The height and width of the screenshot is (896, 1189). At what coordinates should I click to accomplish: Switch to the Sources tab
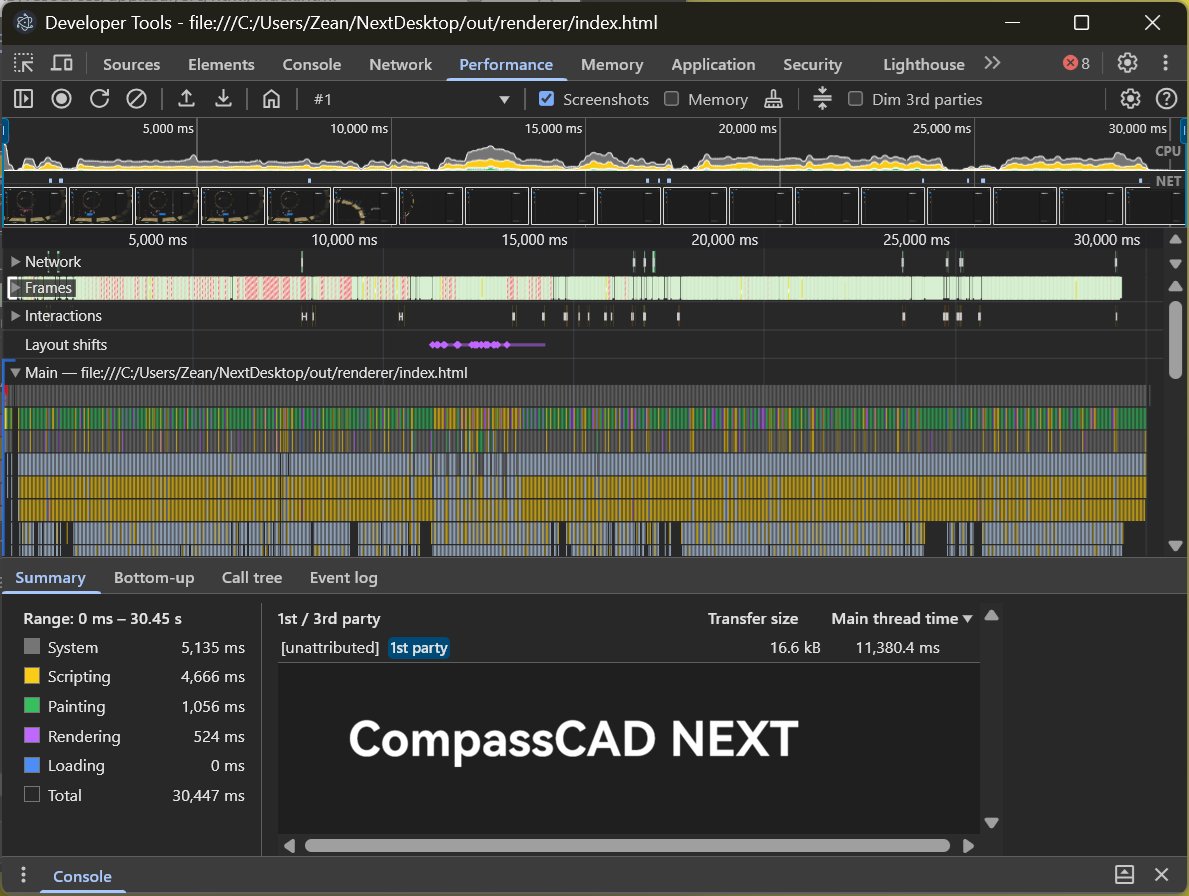coord(131,64)
